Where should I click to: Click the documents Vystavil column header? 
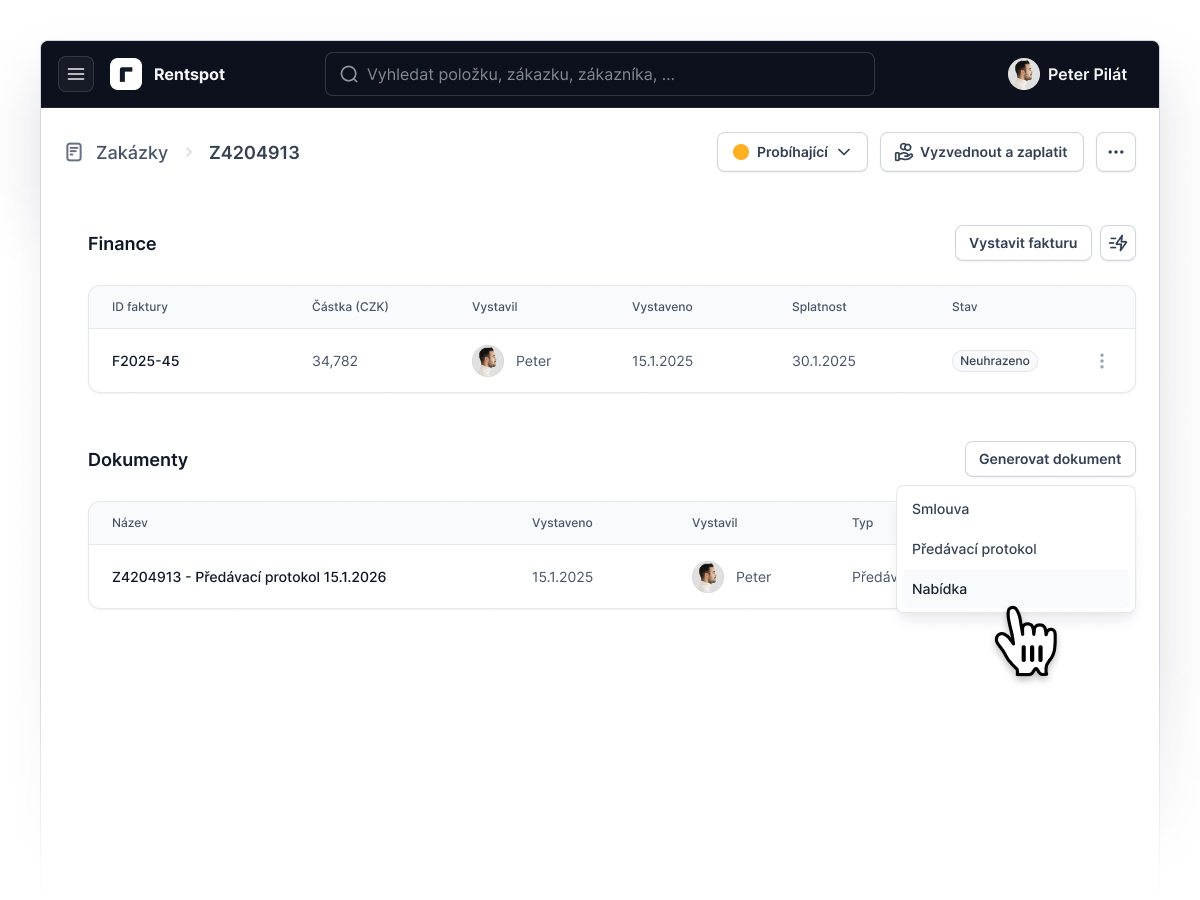[x=715, y=523]
